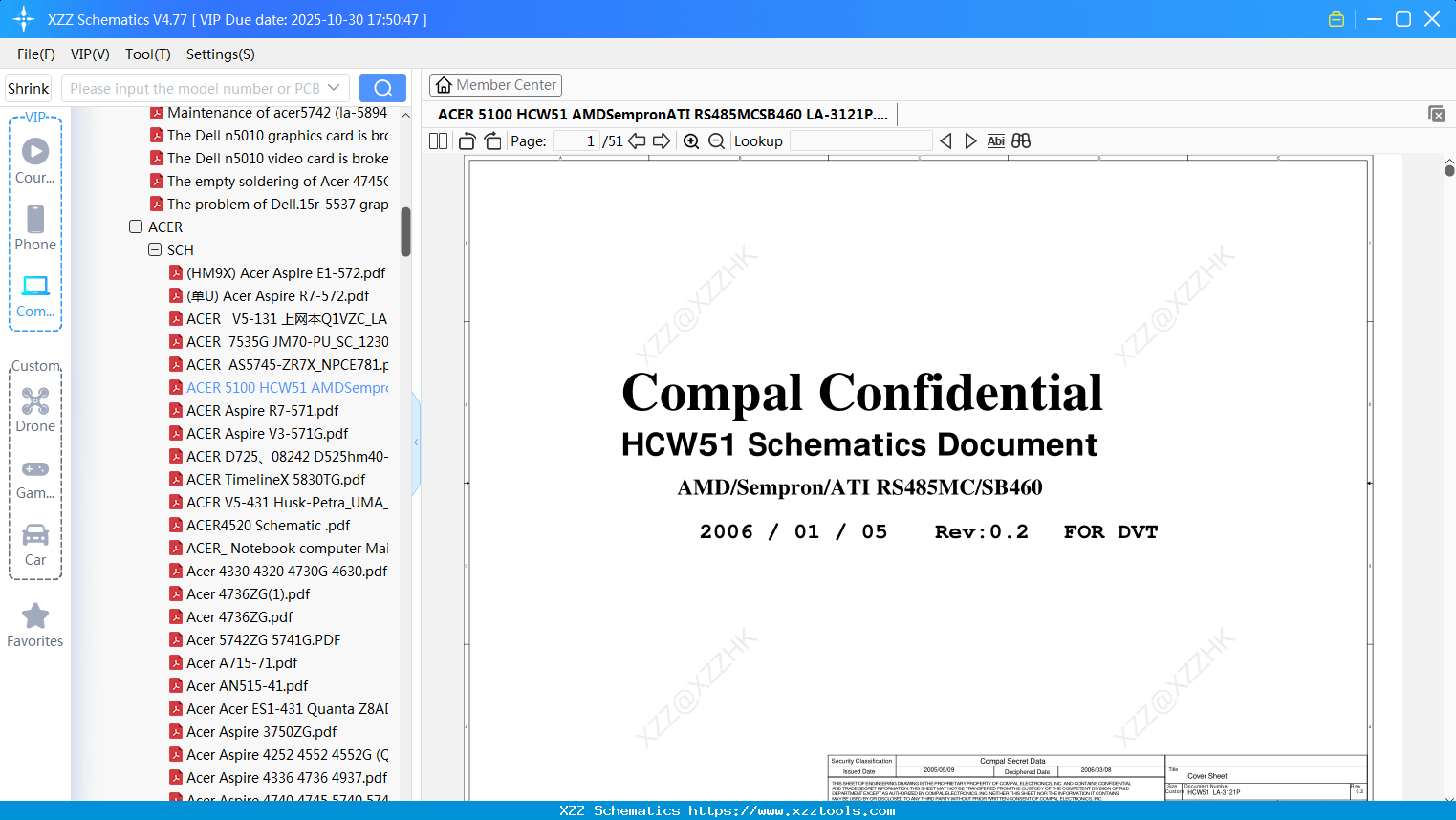The height and width of the screenshot is (820, 1456).
Task: Toggle the Abi whole-word match icon
Action: [996, 141]
